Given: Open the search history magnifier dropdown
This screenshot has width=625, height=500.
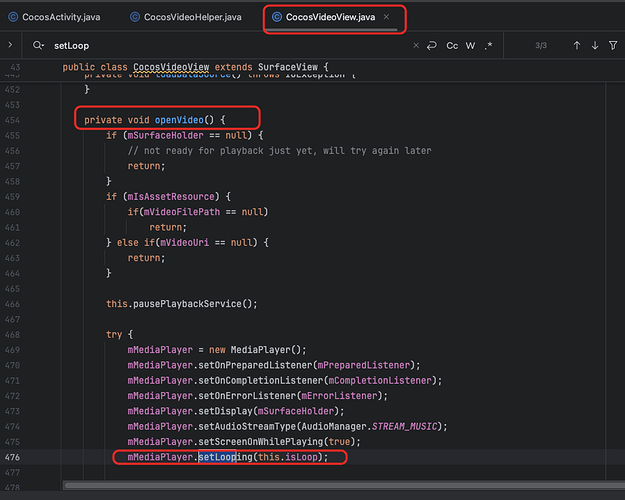Looking at the screenshot, I should tap(38, 45).
